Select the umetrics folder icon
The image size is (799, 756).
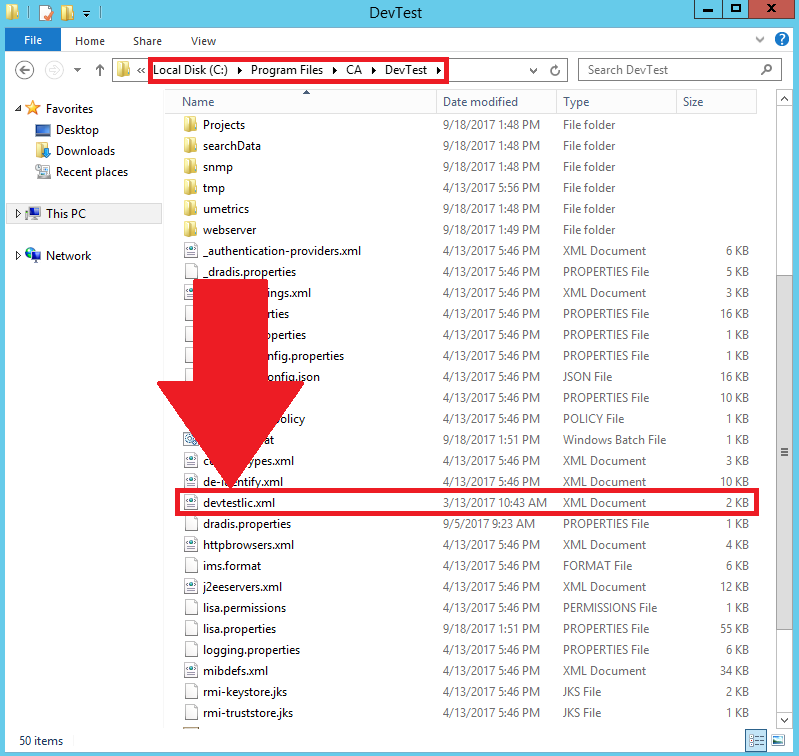click(x=191, y=208)
